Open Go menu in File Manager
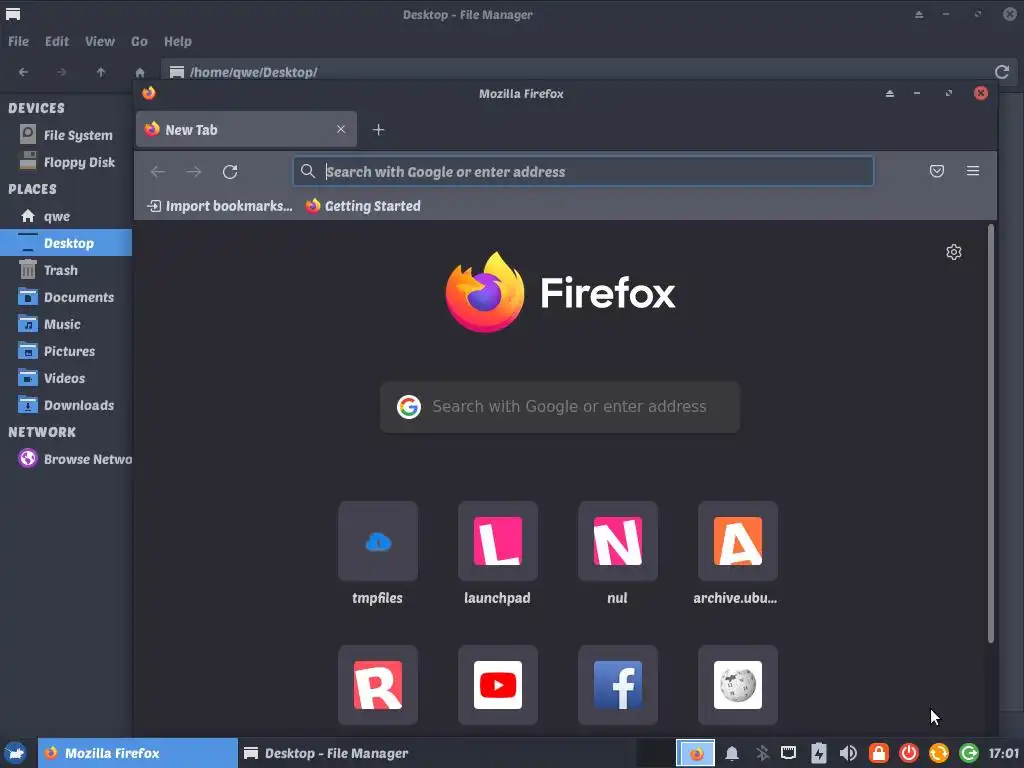The image size is (1024, 768). pos(139,41)
